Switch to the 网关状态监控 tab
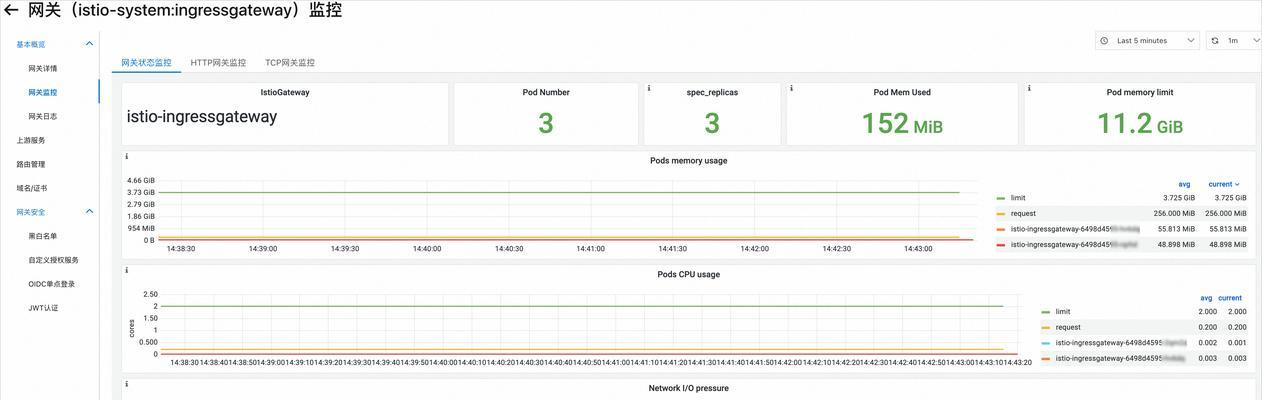Viewport: 1262px width, 400px height. click(147, 62)
